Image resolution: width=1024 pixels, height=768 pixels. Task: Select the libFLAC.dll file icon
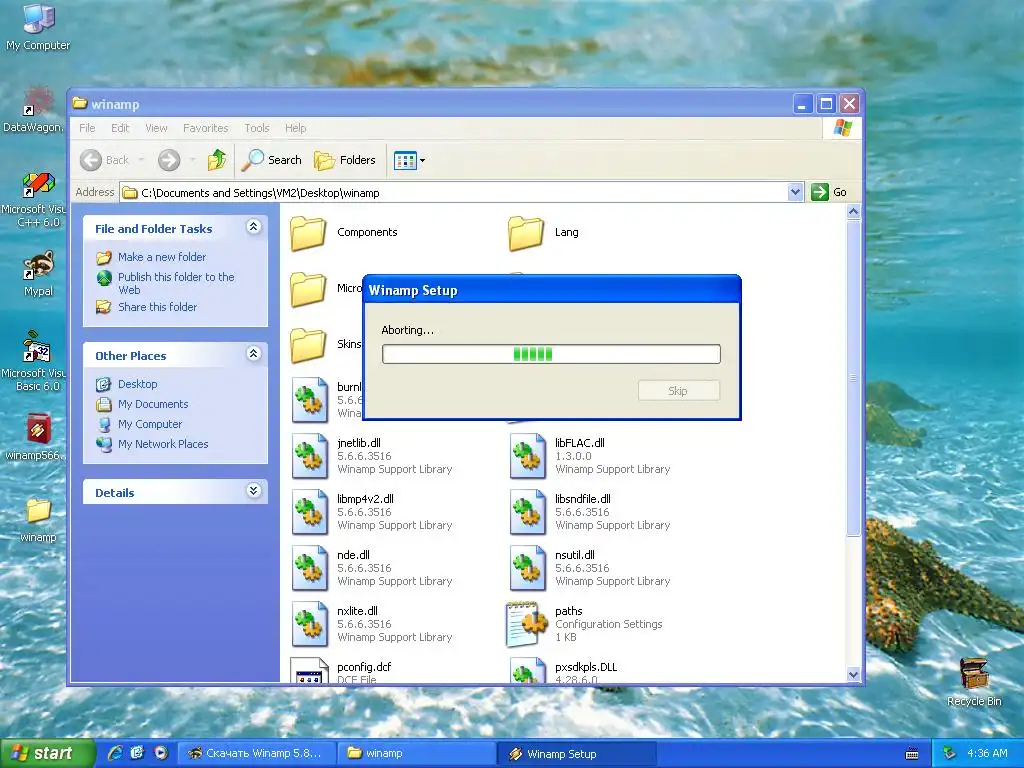click(x=527, y=456)
